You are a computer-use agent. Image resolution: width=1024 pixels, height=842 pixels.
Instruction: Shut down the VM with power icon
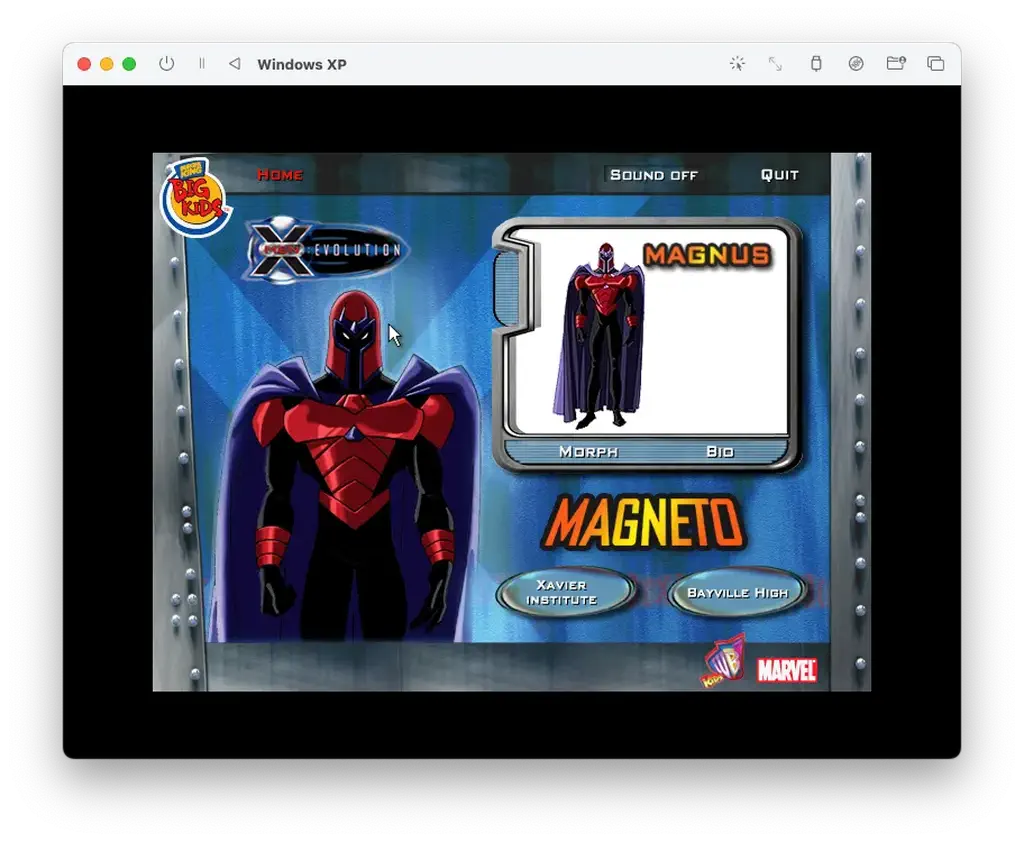(x=167, y=63)
